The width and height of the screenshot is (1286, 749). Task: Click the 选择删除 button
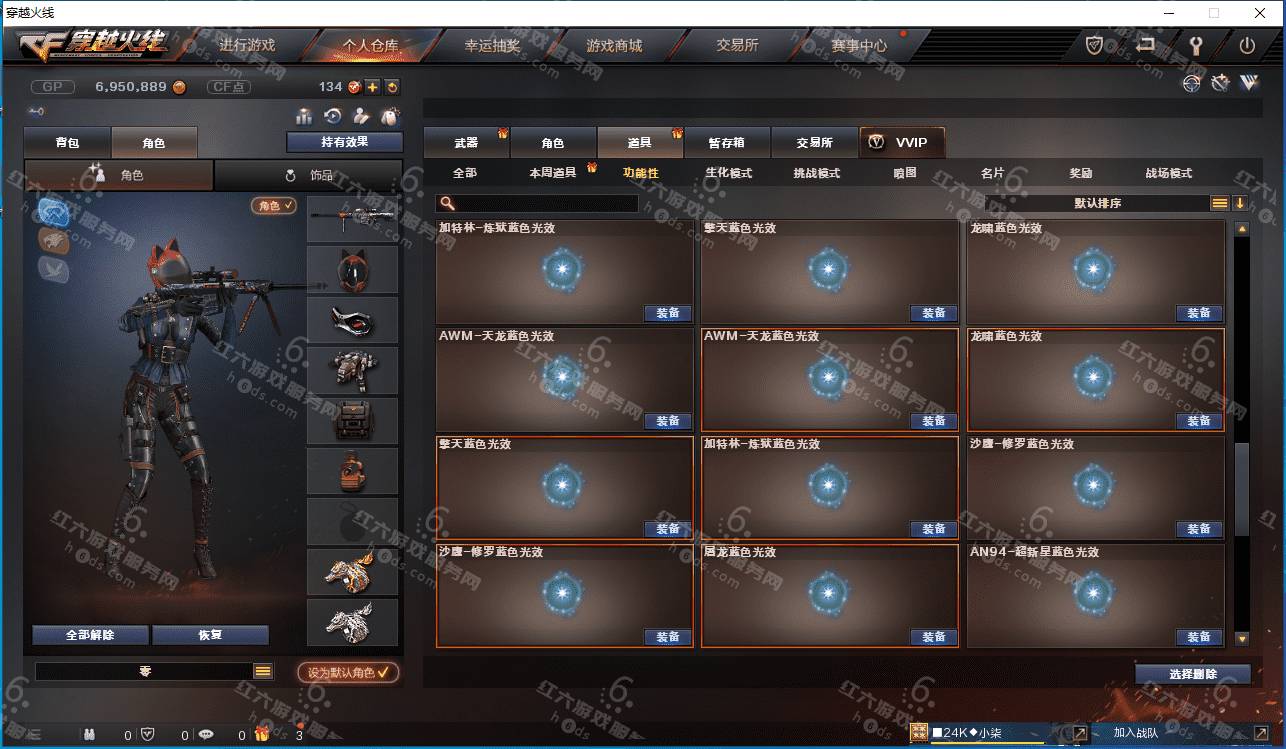coord(1193,674)
